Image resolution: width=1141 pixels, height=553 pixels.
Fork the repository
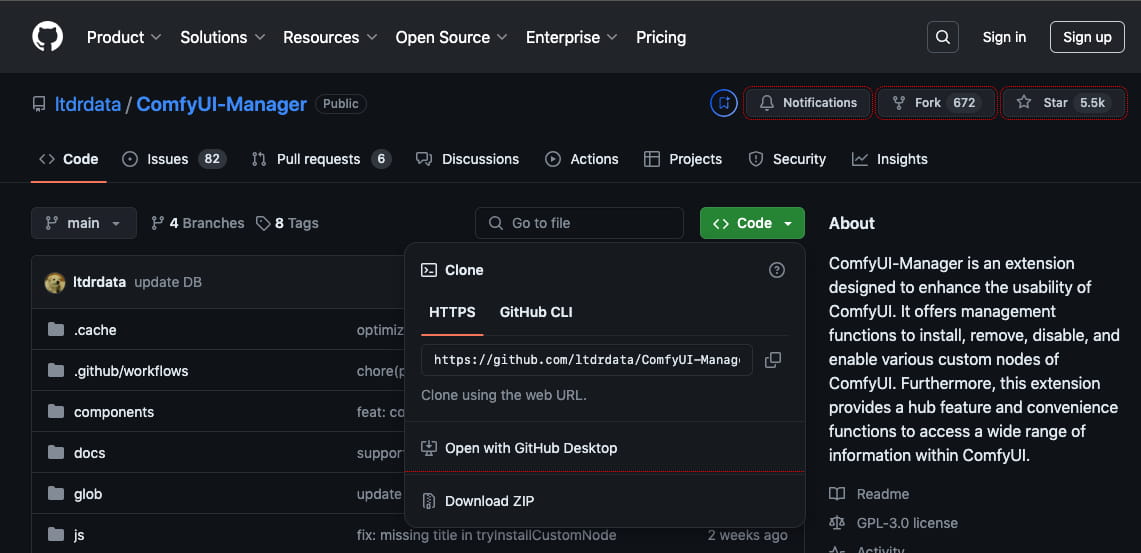pos(937,103)
